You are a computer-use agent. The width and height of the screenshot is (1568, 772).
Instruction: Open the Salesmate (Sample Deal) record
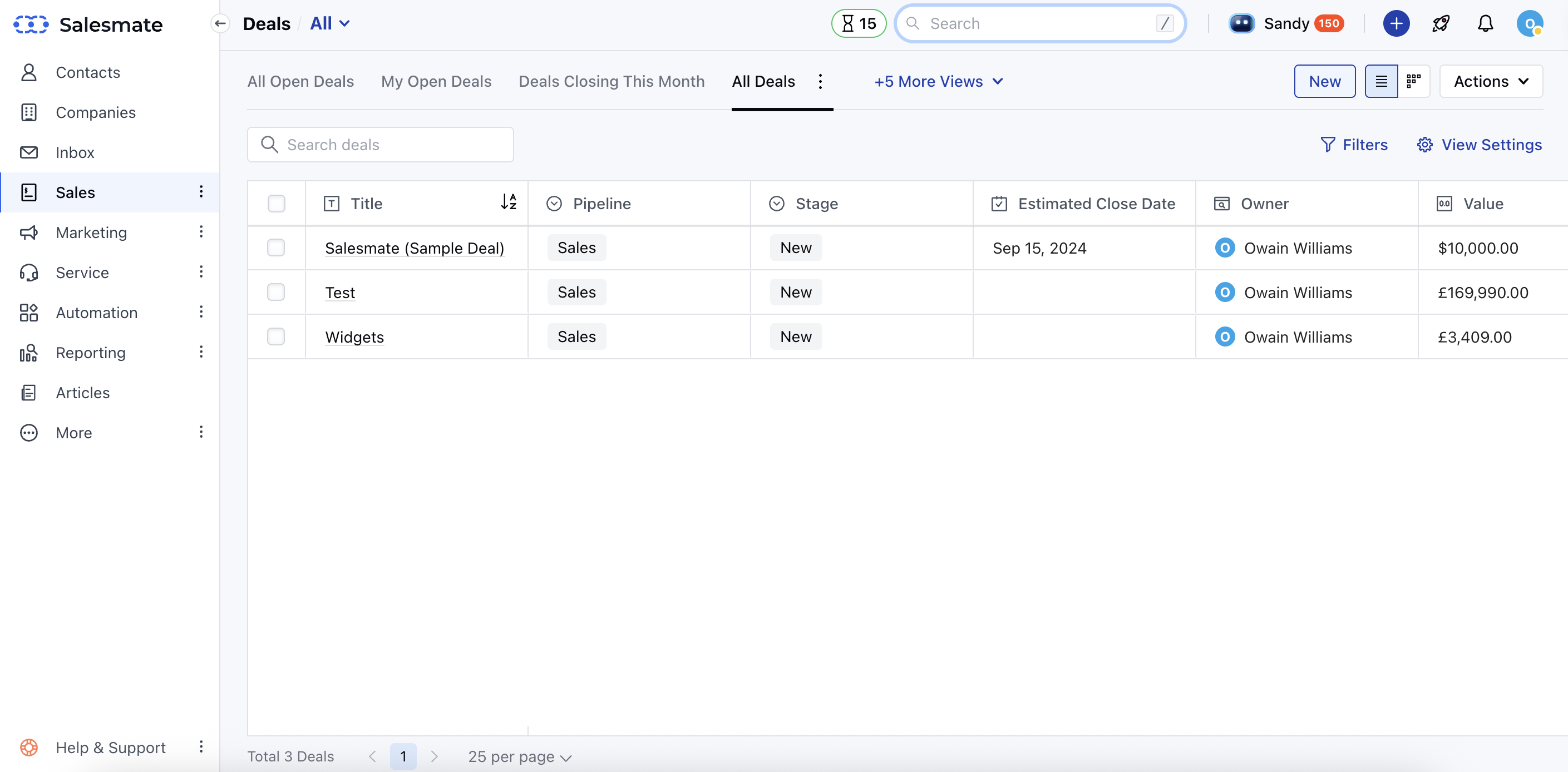[x=415, y=248]
